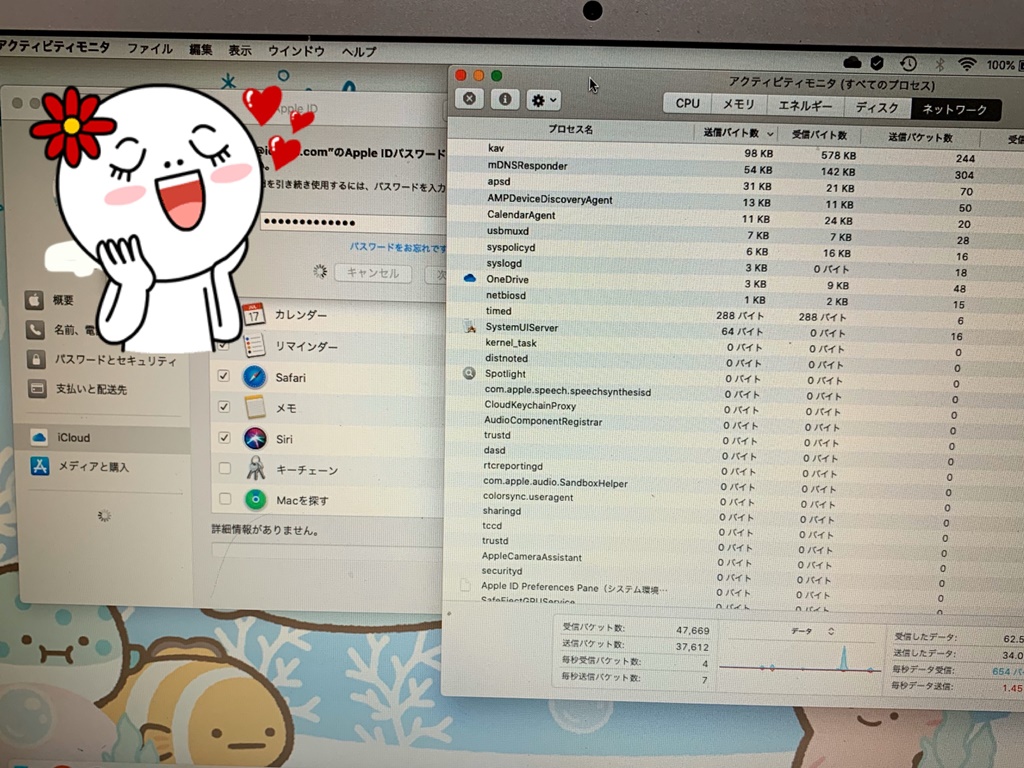Click the password field in Apple ID dialog
The height and width of the screenshot is (768, 1024).
click(353, 221)
